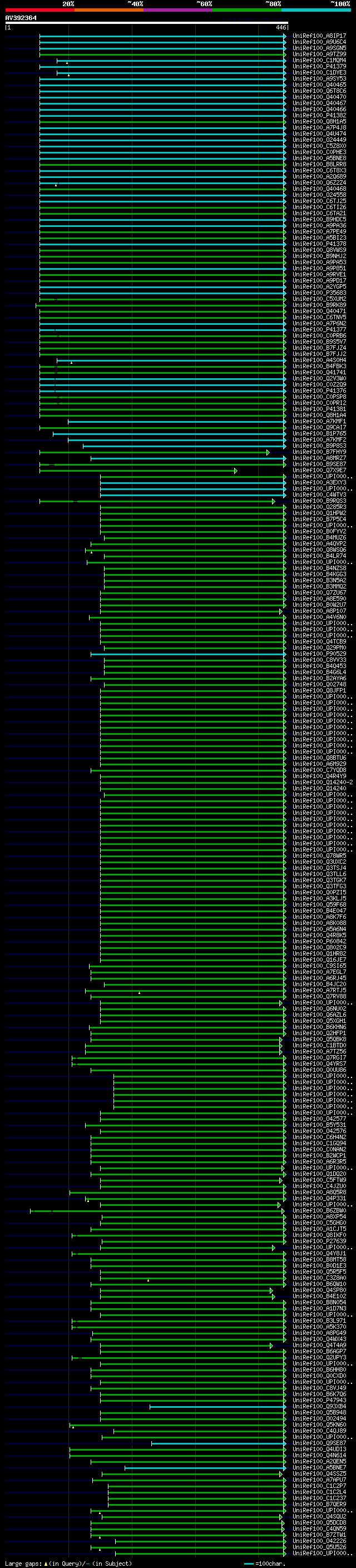The height and width of the screenshot is (1568, 356).
Task: Select hit label UniRef100_Q6T8C6
Action: (x=319, y=91)
